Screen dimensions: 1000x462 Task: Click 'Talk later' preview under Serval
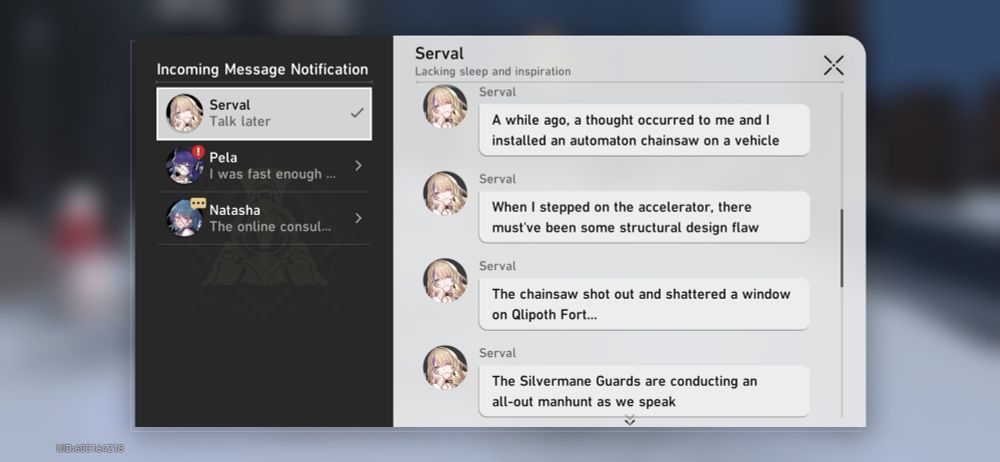point(240,121)
